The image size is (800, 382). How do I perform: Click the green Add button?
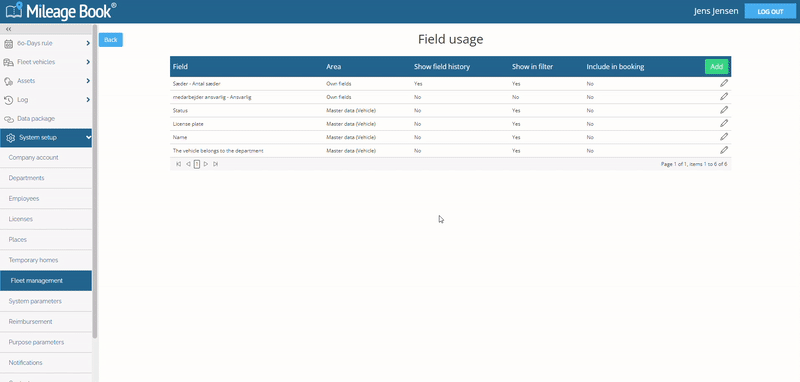[716, 67]
